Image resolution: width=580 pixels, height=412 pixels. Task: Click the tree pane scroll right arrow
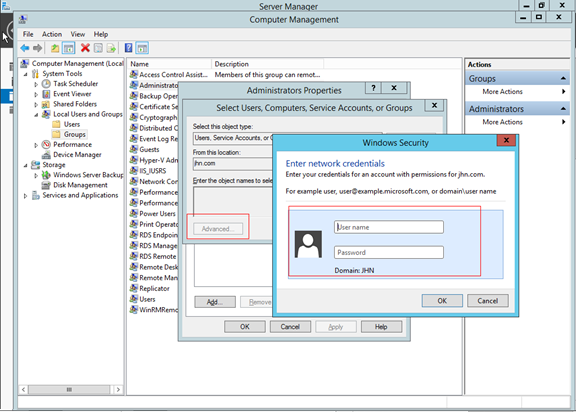tap(118, 389)
